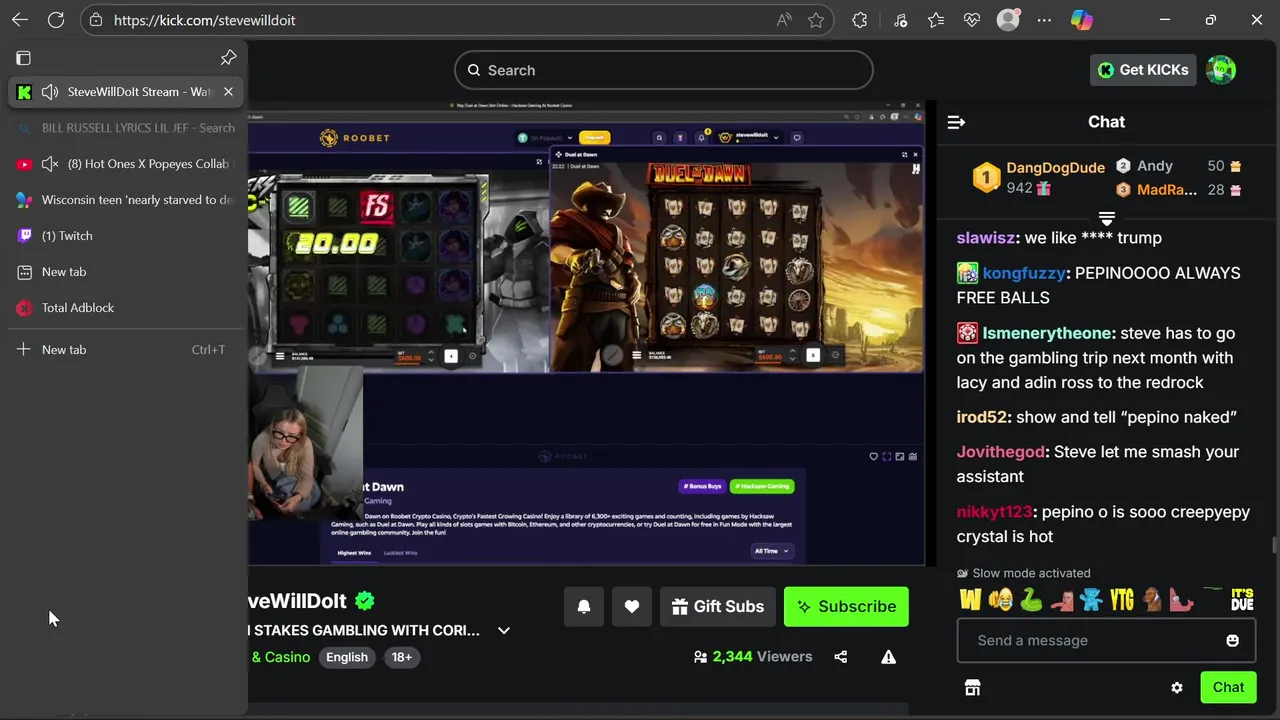Insert the Patrick star emote
1280x720 pixels.
pyautogui.click(x=1181, y=600)
